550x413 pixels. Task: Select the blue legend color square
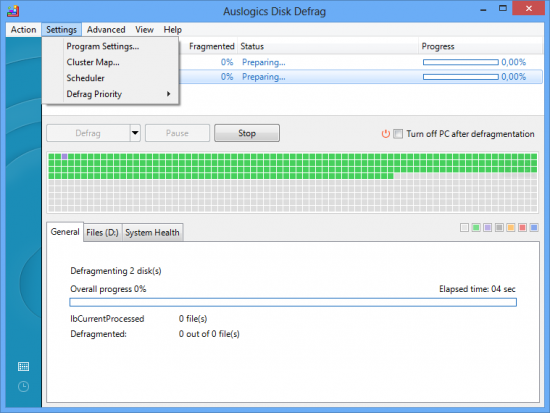tap(534, 228)
